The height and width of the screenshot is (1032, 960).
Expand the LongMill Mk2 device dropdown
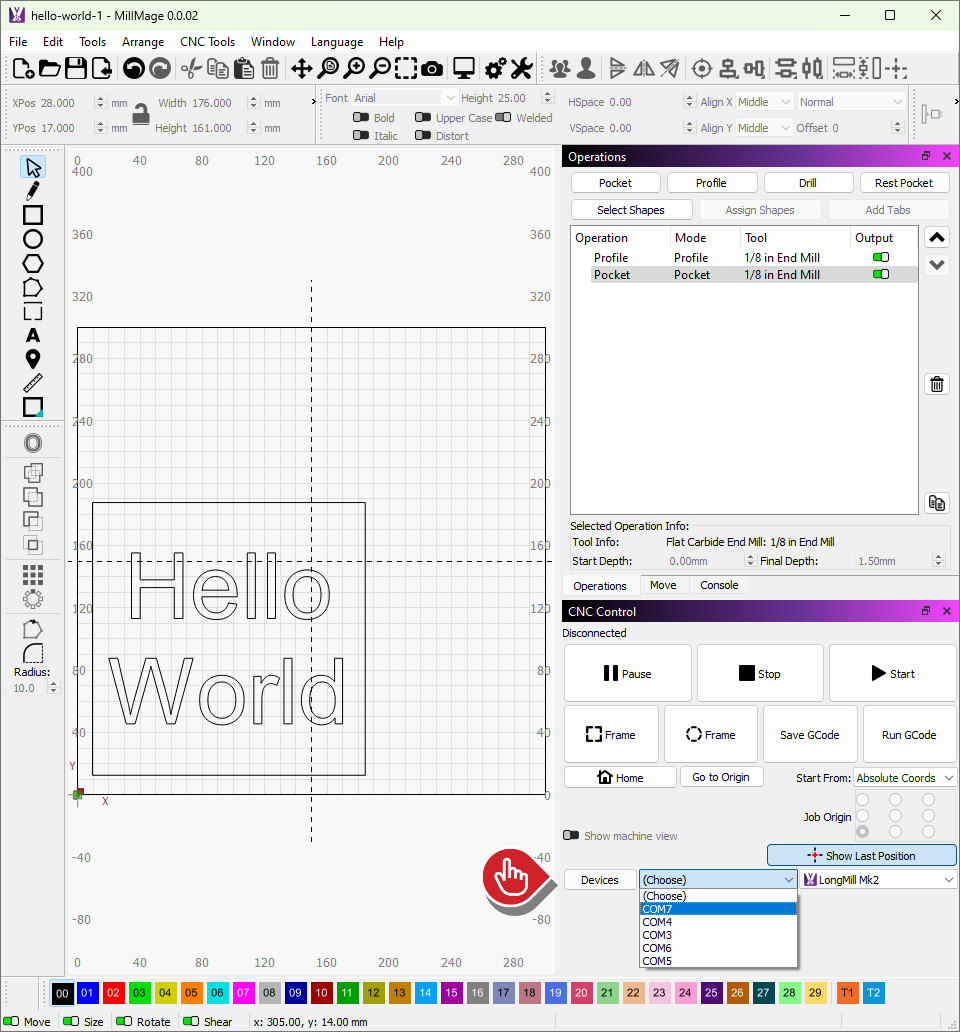point(878,880)
